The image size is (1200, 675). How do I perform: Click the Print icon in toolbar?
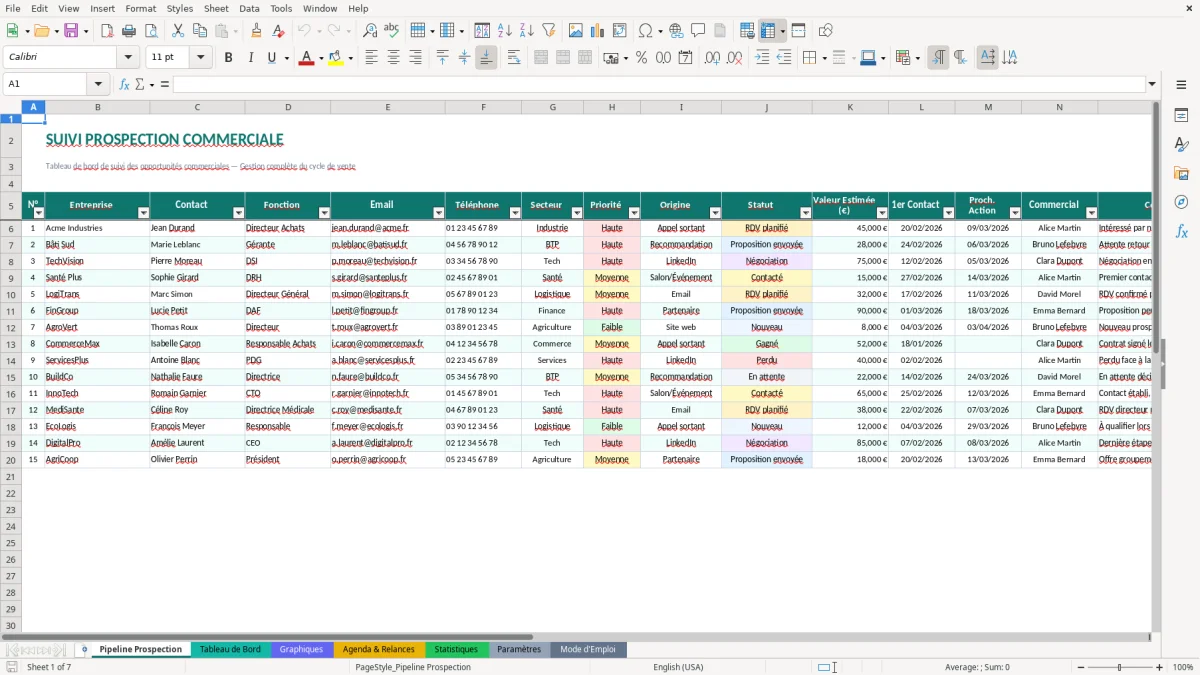(x=128, y=31)
